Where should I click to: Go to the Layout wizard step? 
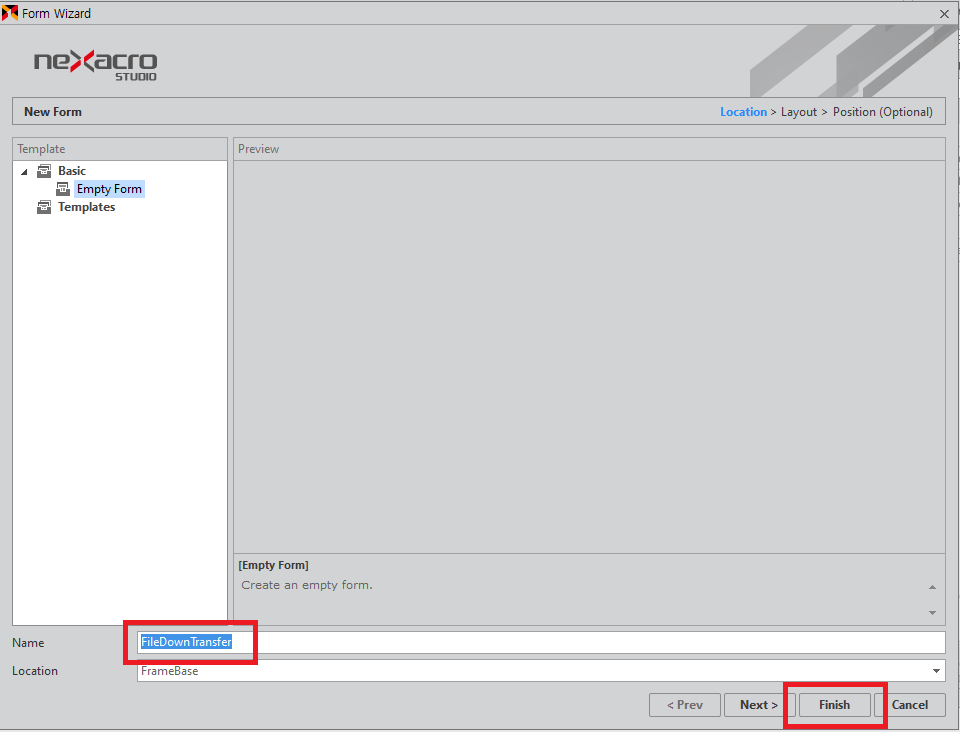pyautogui.click(x=799, y=112)
